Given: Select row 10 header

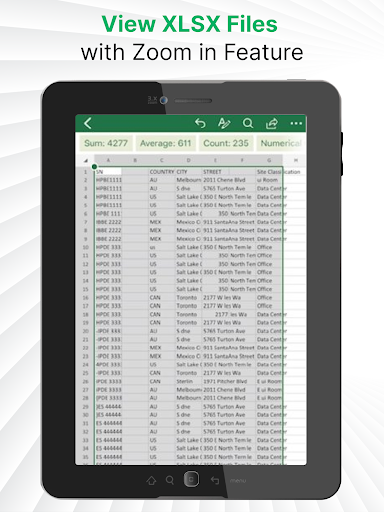Looking at the screenshot, I should point(85,247).
